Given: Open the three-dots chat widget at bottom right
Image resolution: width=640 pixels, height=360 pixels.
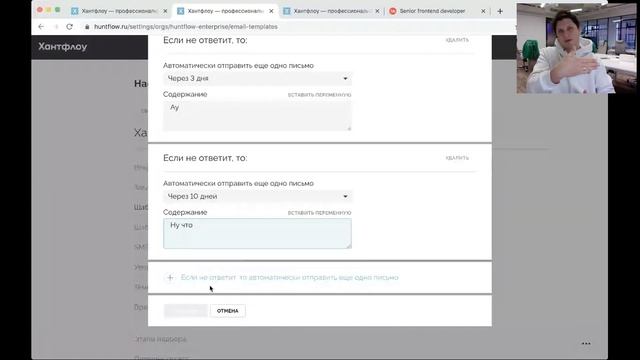Looking at the screenshot, I should pyautogui.click(x=586, y=344).
